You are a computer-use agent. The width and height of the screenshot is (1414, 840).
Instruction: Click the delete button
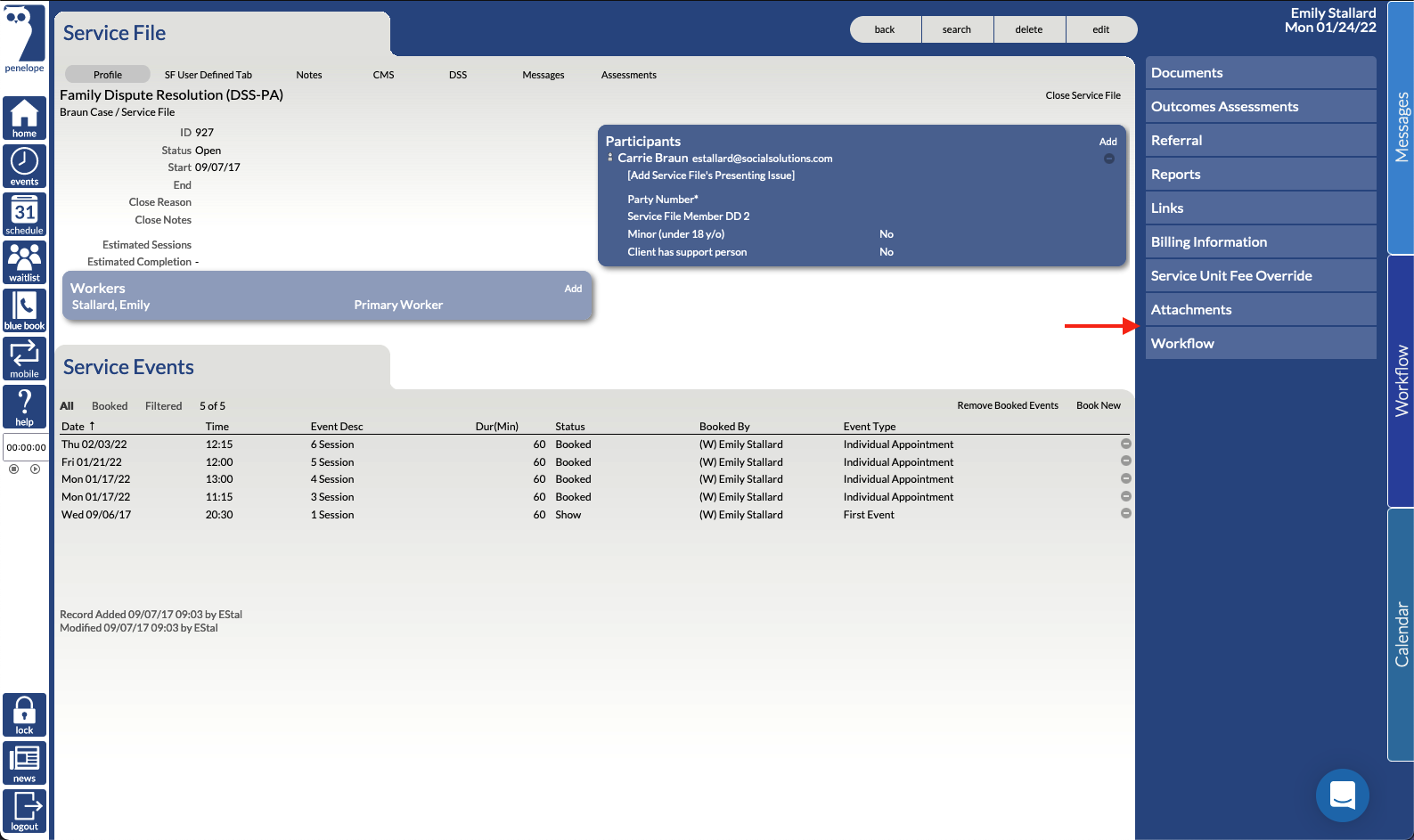[x=1029, y=29]
